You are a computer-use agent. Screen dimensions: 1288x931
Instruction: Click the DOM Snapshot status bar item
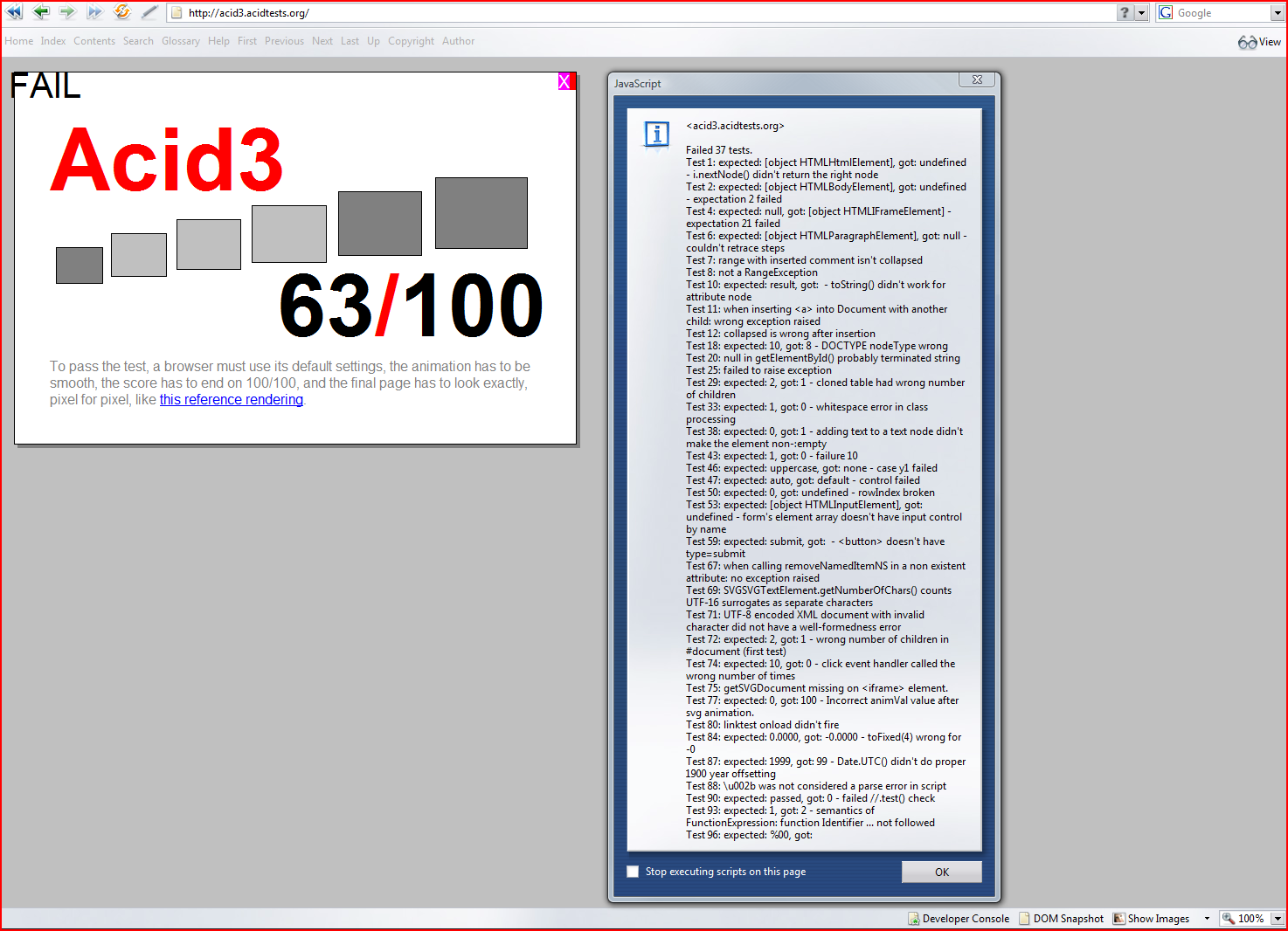(x=1062, y=918)
